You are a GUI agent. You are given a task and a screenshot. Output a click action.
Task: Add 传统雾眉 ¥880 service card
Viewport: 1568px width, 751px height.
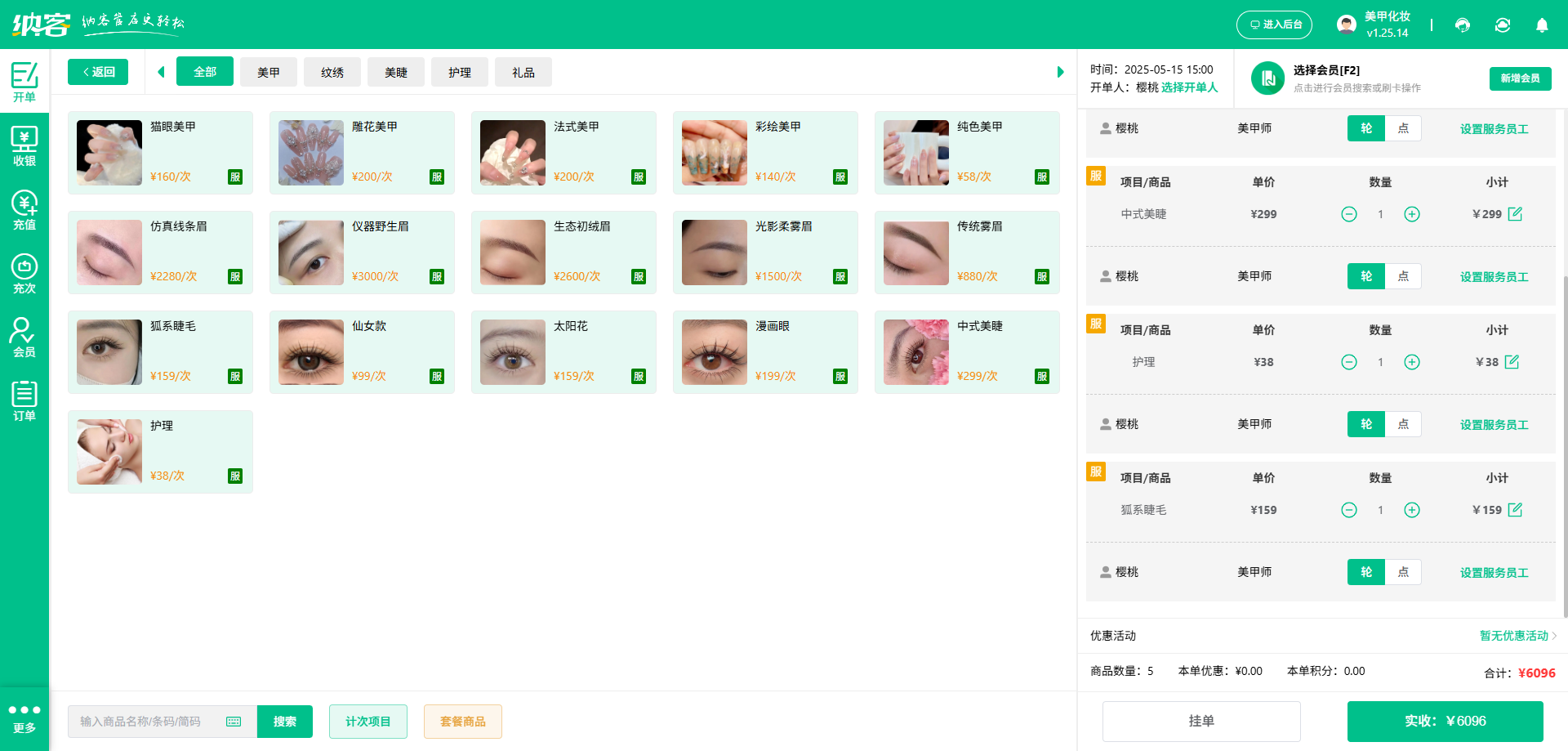[967, 253]
